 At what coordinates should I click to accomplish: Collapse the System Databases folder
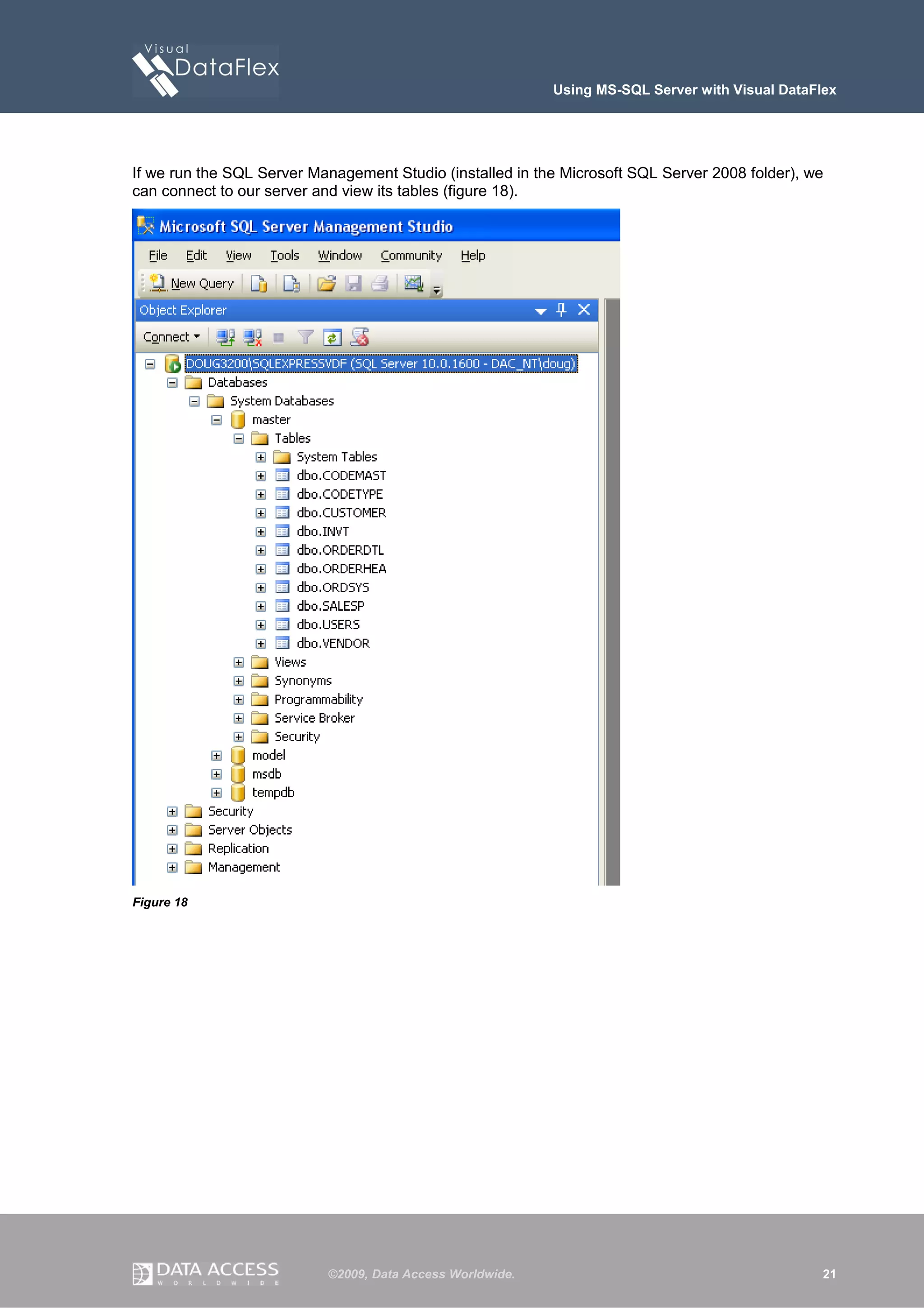coord(195,402)
